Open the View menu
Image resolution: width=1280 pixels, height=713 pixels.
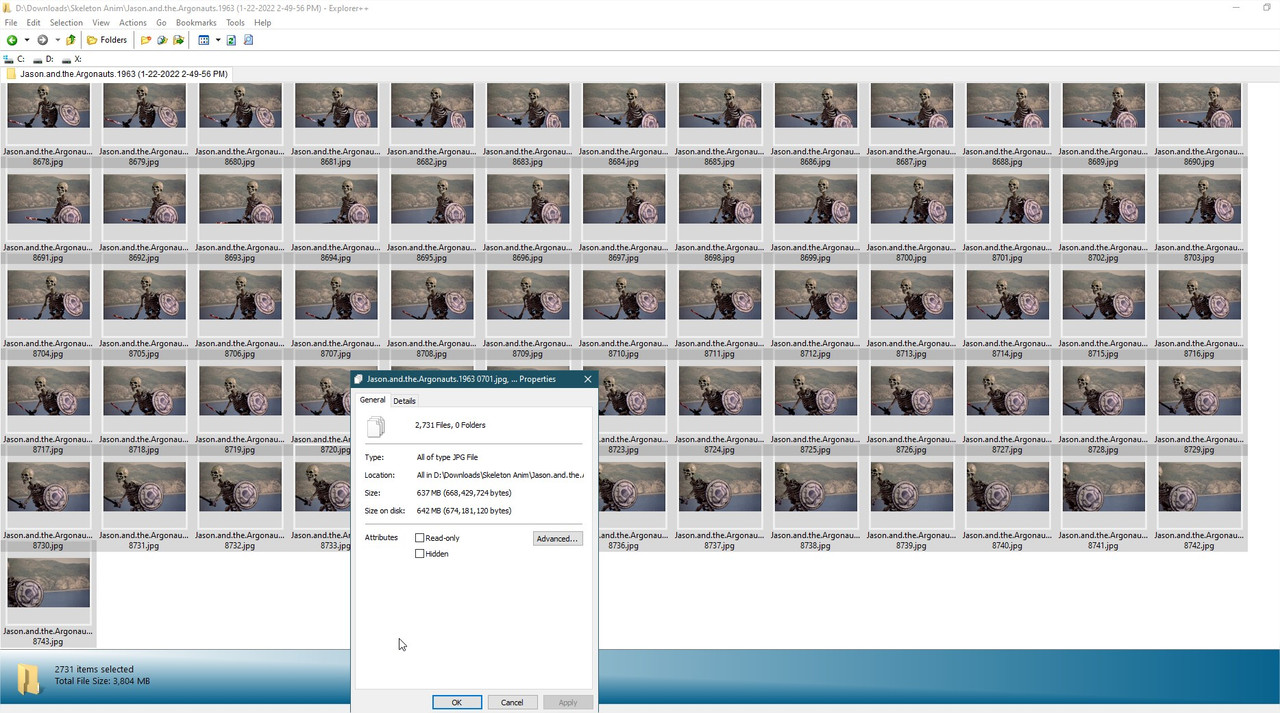point(101,22)
